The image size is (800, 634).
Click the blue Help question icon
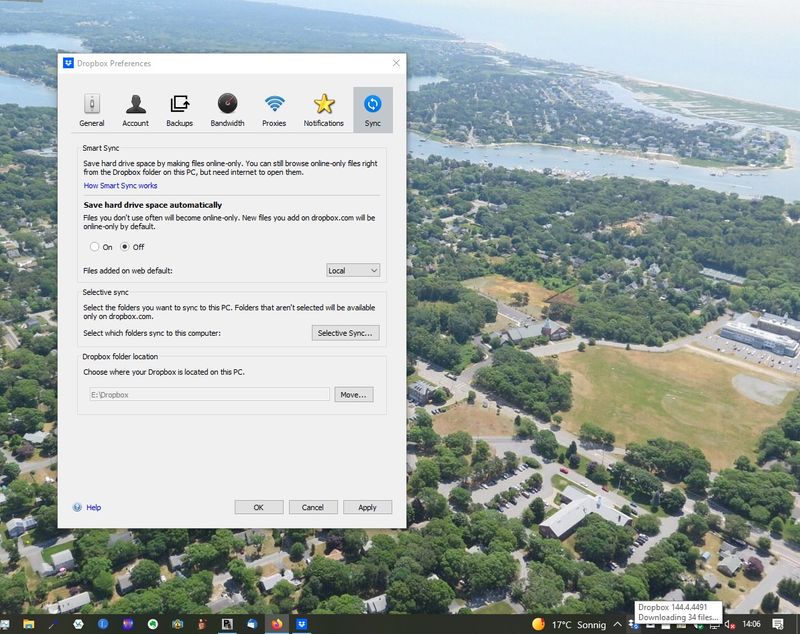point(77,508)
